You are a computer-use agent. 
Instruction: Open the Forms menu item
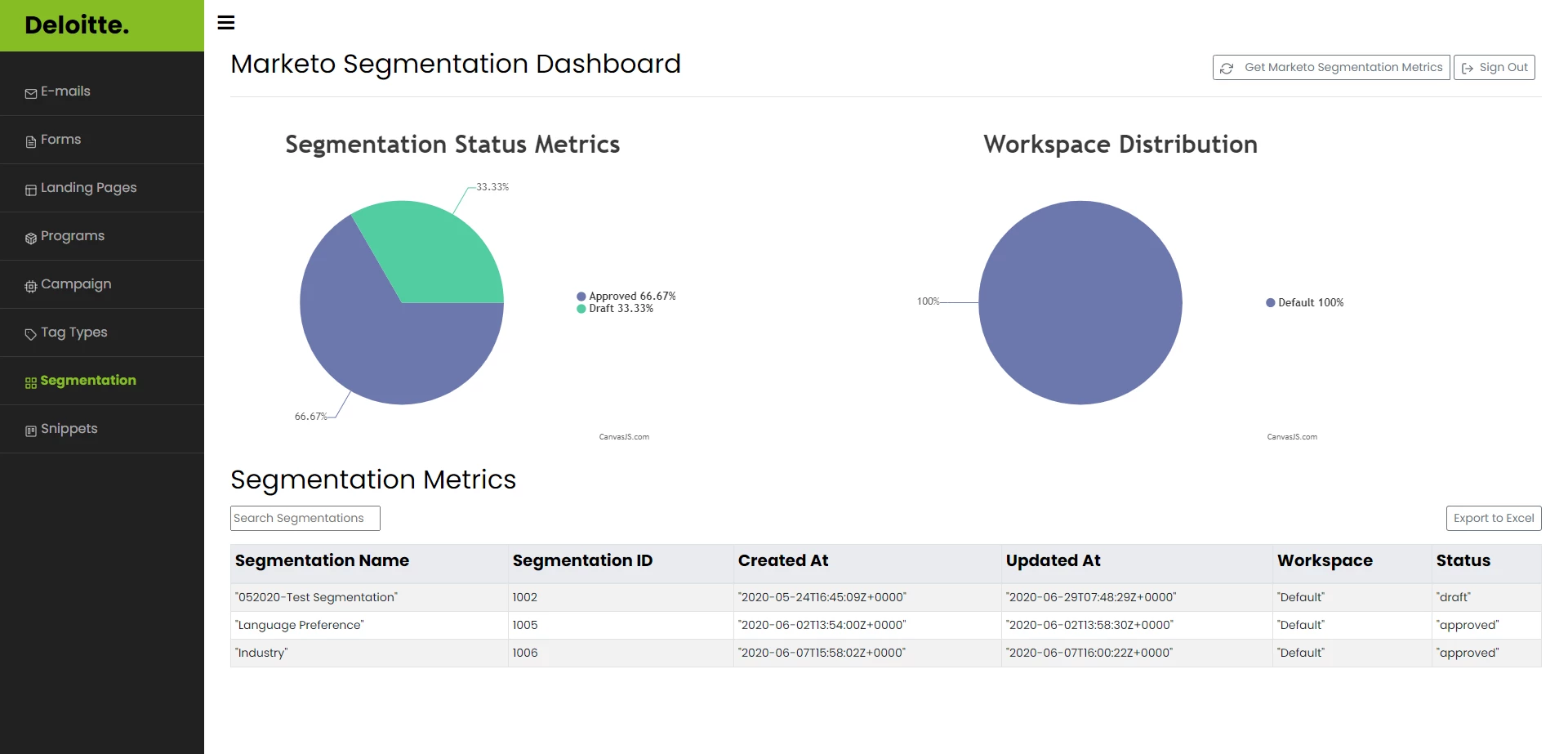click(x=102, y=140)
